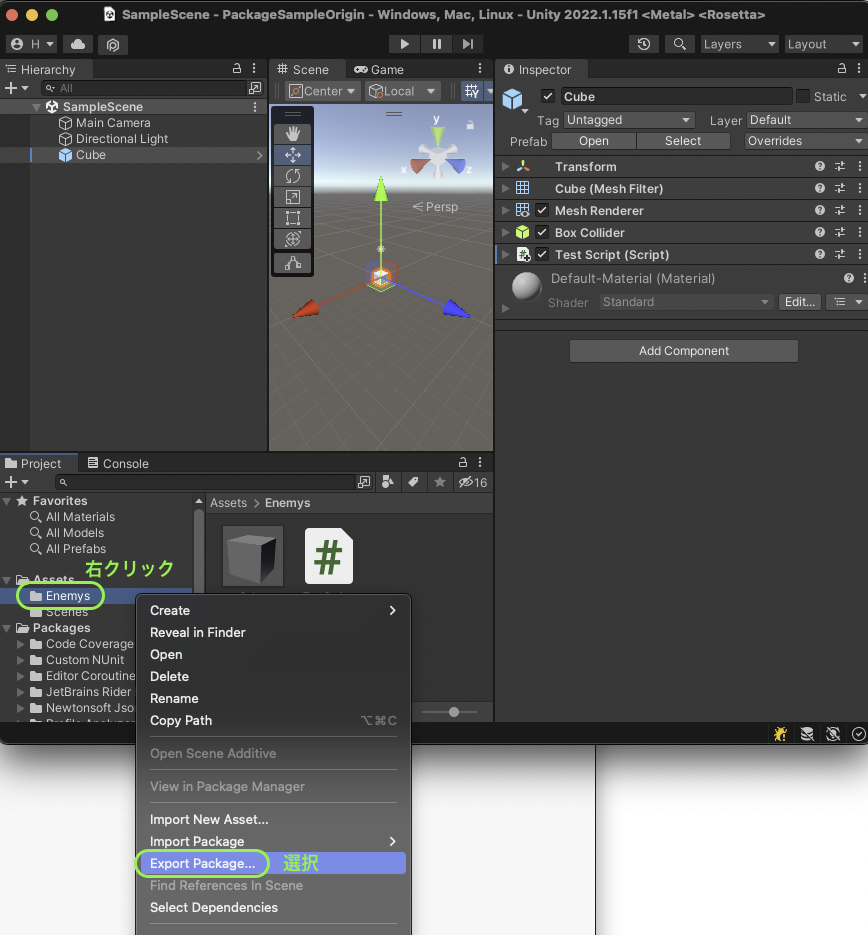The image size is (868, 935).
Task: Disable the Mesh Renderer component checkbox
Action: (542, 211)
